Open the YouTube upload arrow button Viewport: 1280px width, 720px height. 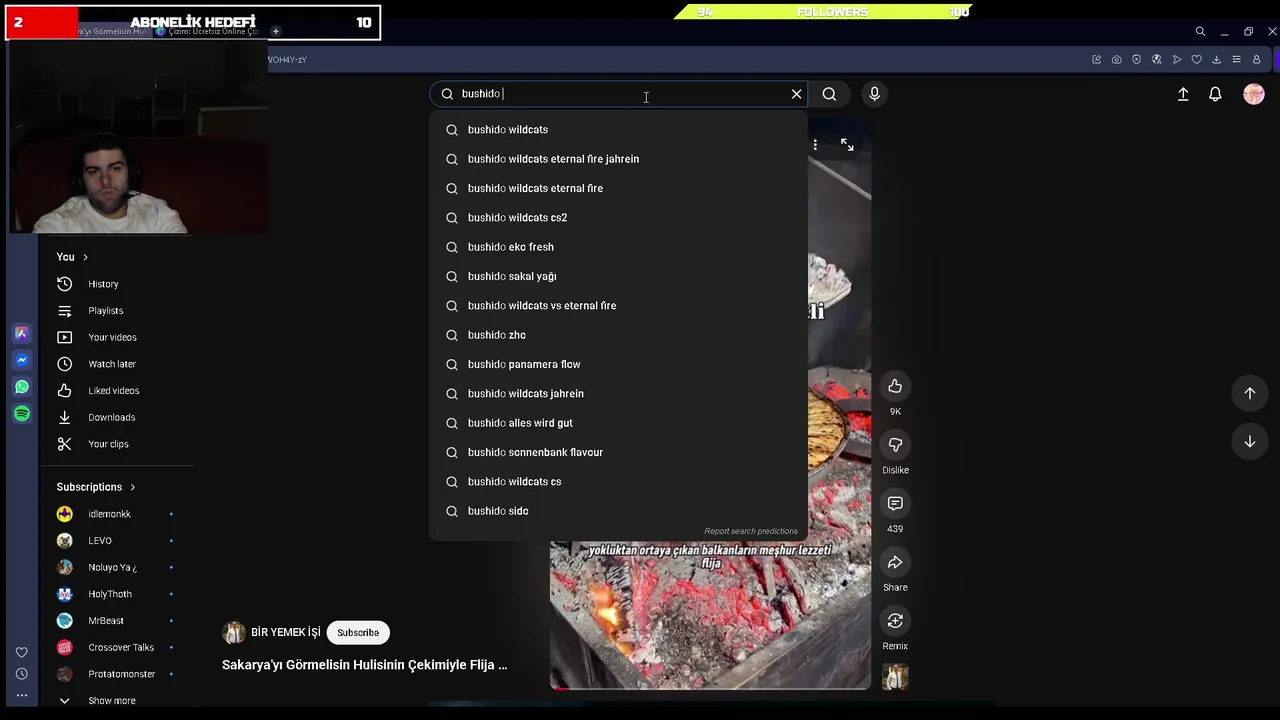[1183, 94]
